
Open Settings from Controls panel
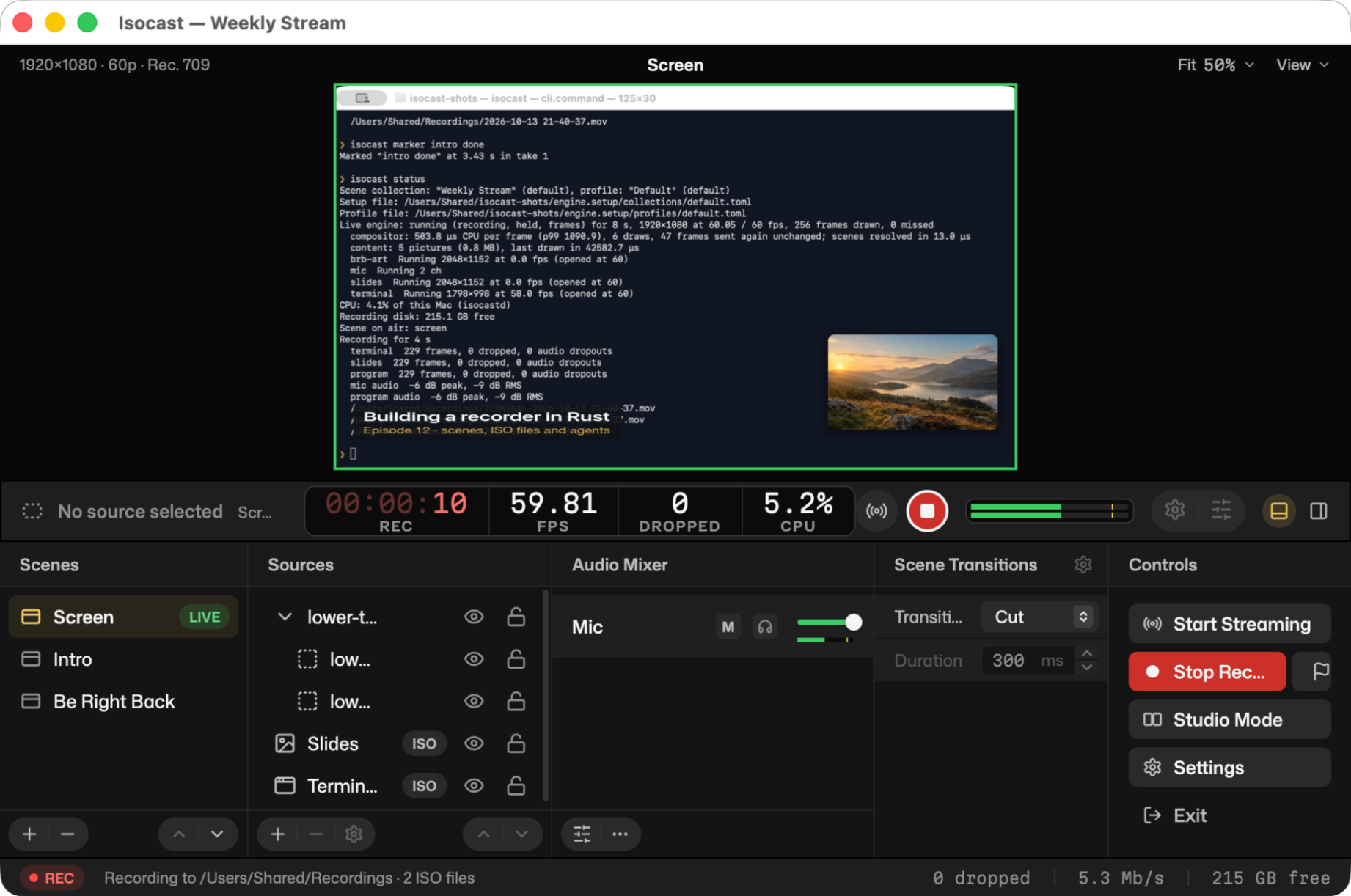(x=1229, y=768)
